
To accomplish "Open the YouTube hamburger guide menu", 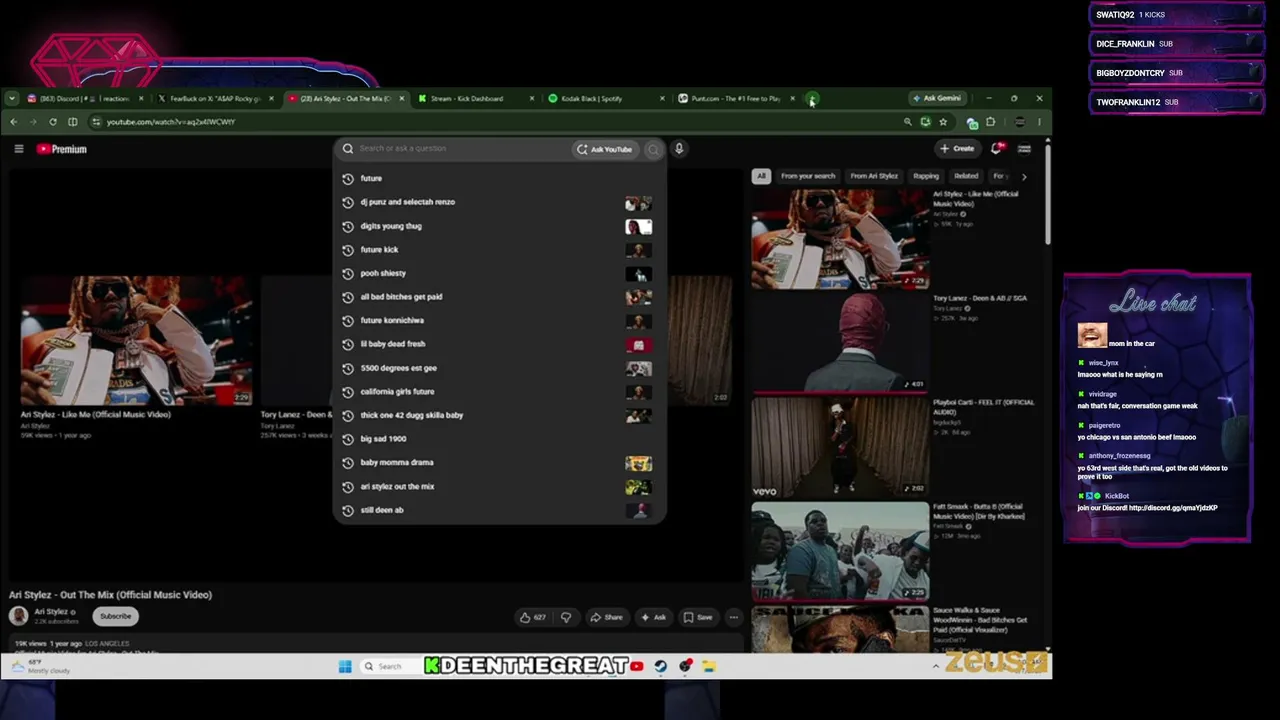I will click(x=19, y=149).
